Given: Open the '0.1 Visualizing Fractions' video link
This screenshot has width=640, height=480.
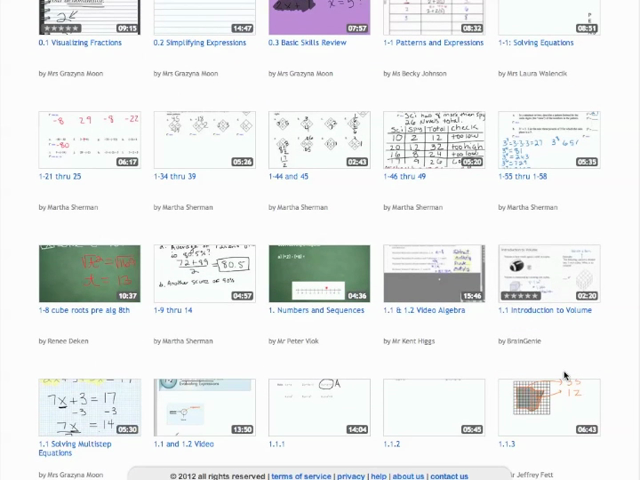Looking at the screenshot, I should click(80, 43).
